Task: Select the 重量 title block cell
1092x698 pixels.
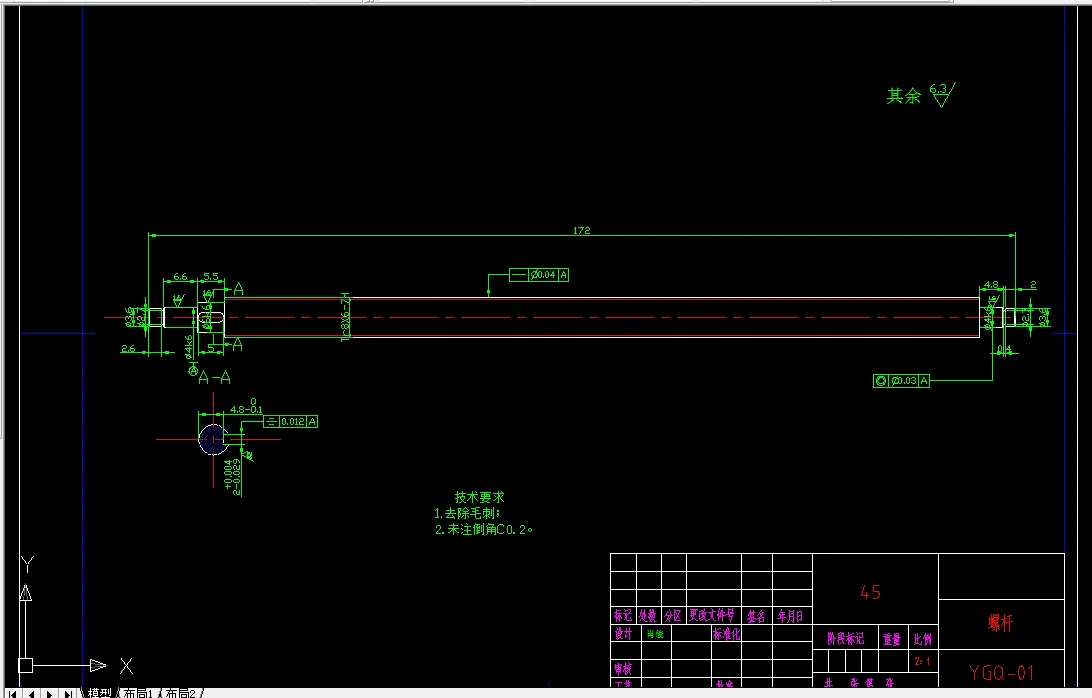Action: click(x=892, y=639)
